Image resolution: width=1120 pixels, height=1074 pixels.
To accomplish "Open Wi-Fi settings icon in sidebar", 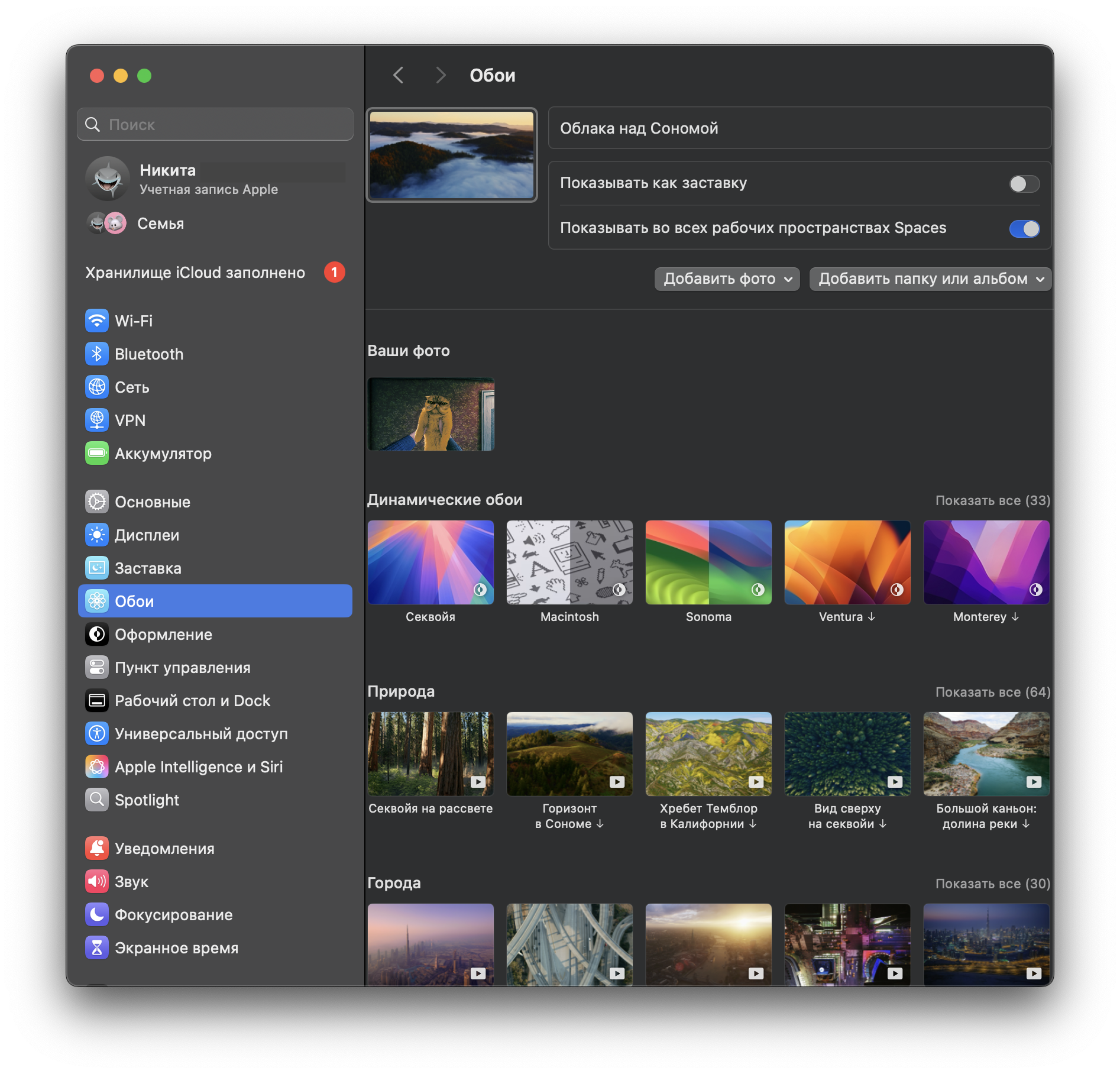I will [97, 321].
